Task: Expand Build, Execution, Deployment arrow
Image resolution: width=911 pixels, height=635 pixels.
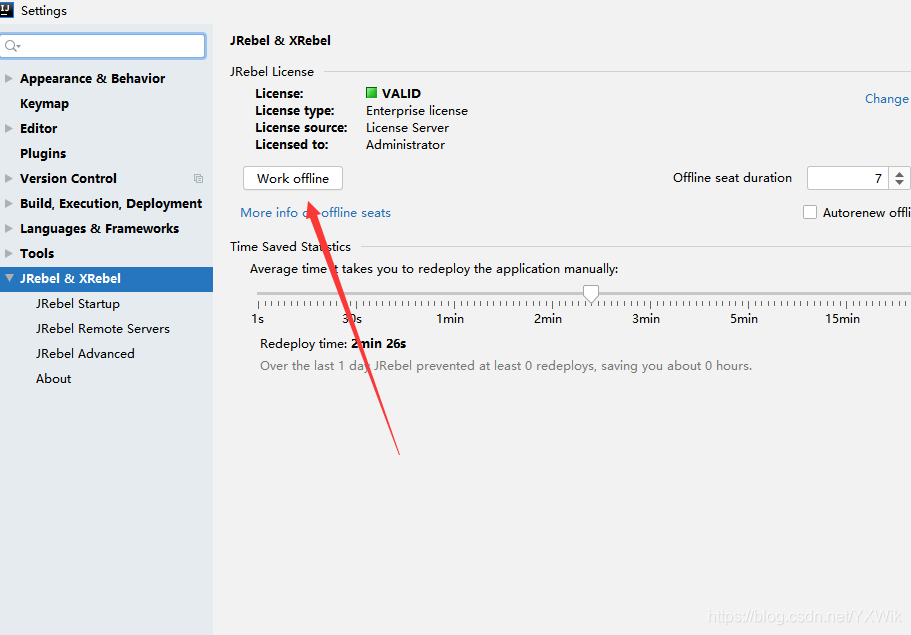Action: coord(9,203)
